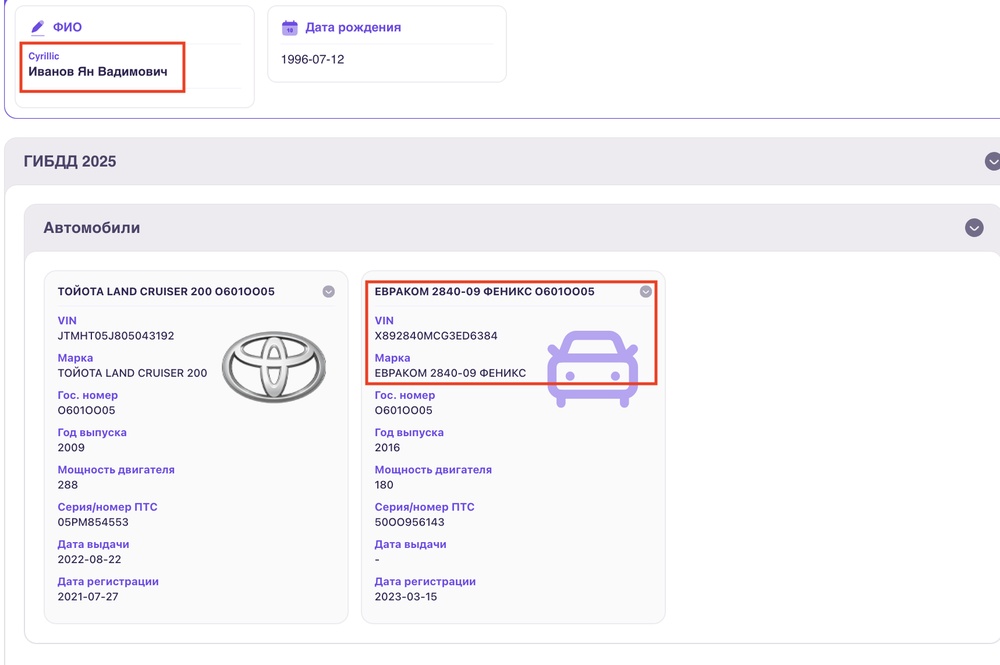This screenshot has width=1000, height=665.
Task: Collapse the ГИБДД 2025 section chevron
Action: pos(992,161)
